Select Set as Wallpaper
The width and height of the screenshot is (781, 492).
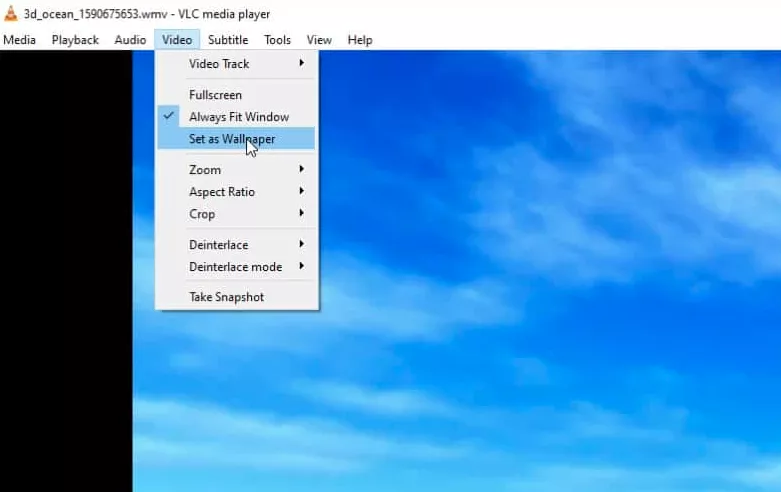(236, 138)
